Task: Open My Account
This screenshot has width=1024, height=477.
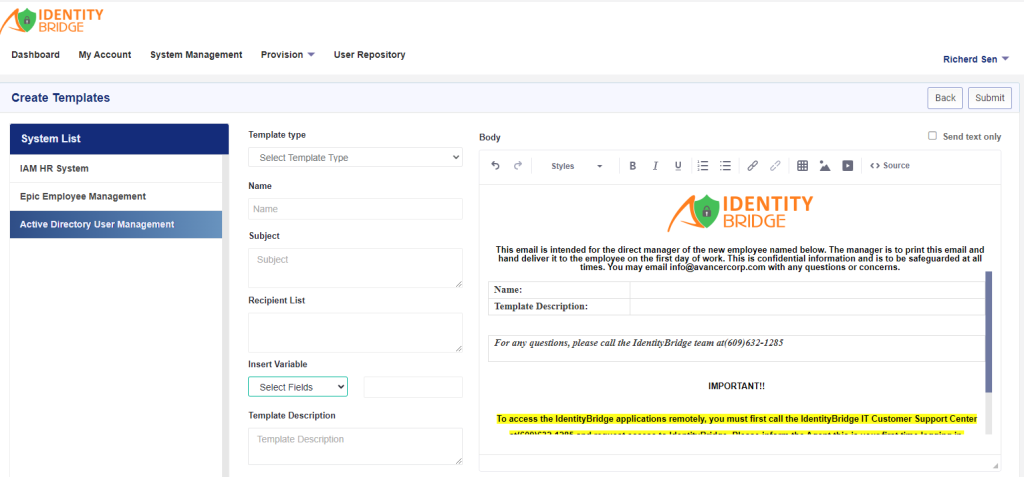Action: click(x=104, y=55)
